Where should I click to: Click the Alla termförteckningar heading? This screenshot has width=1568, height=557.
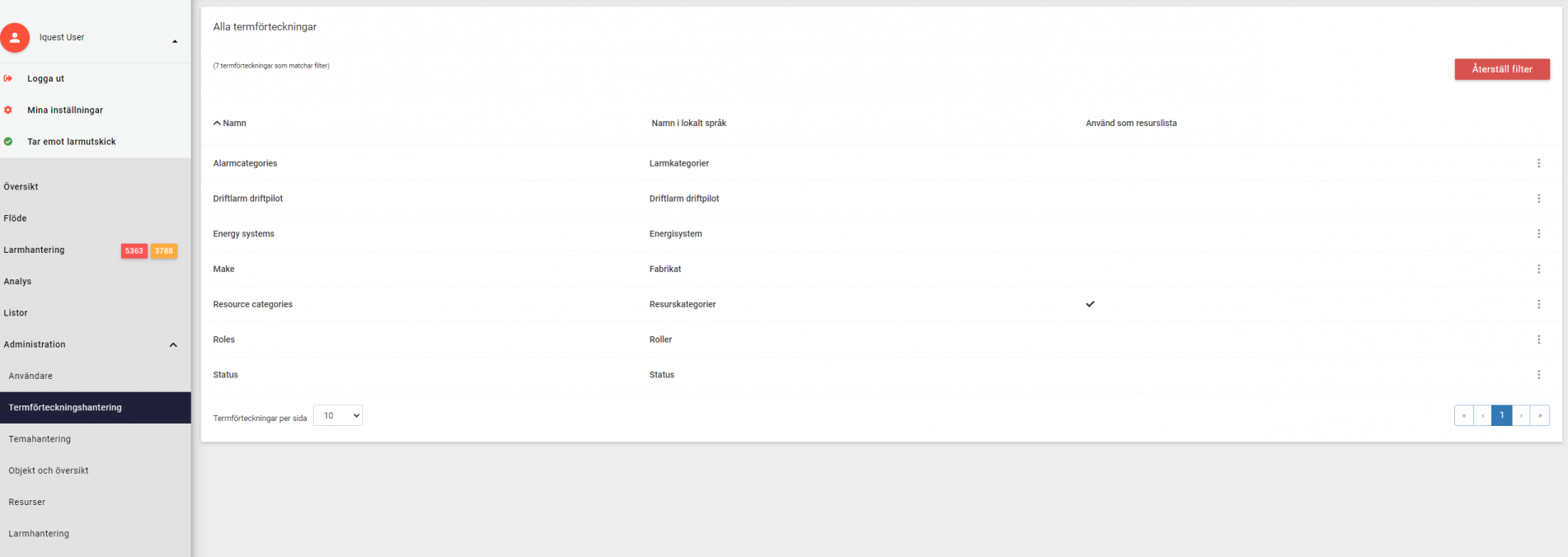tap(265, 27)
